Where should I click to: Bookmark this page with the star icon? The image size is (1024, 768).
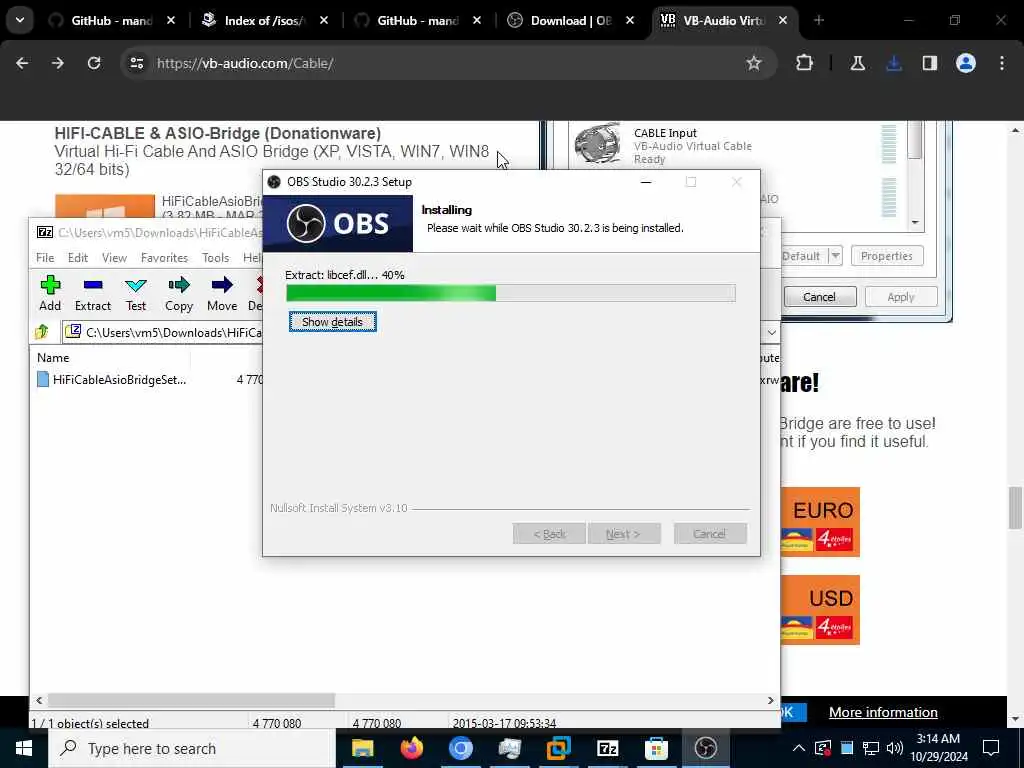(754, 63)
